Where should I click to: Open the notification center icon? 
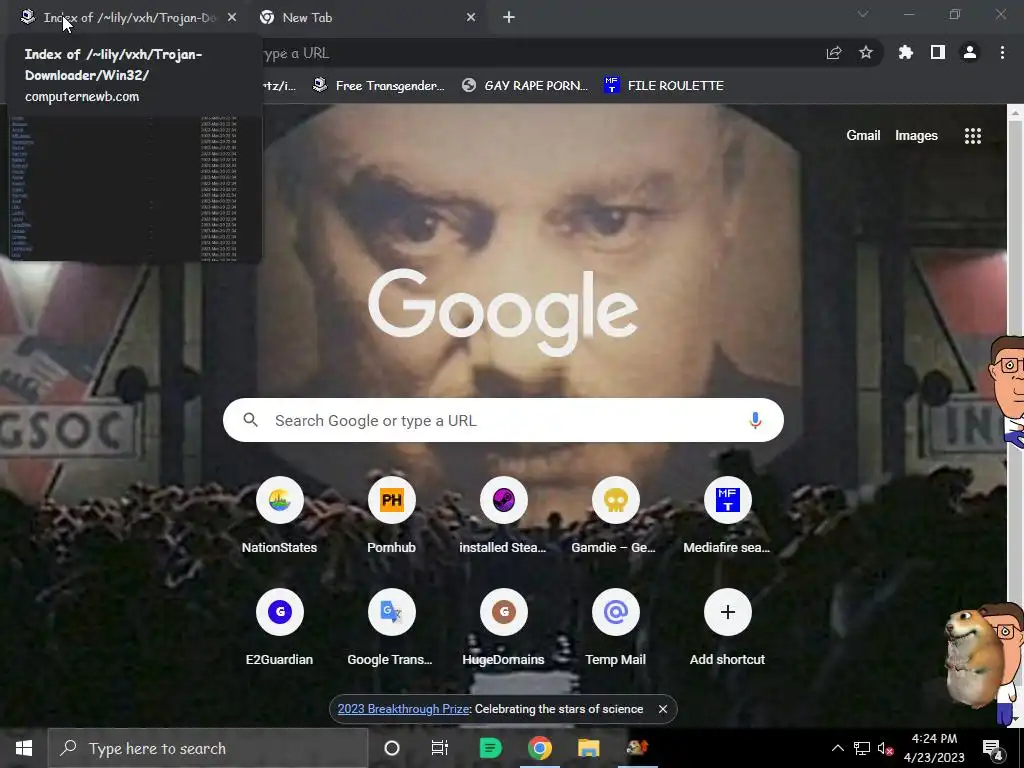pyautogui.click(x=993, y=748)
